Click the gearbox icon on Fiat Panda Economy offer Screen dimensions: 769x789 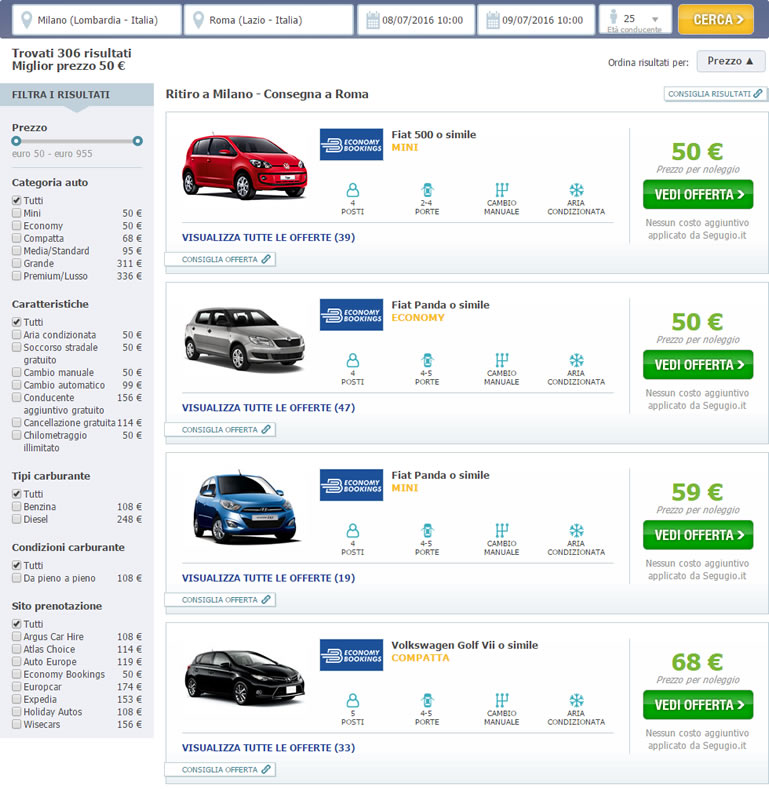tap(502, 360)
